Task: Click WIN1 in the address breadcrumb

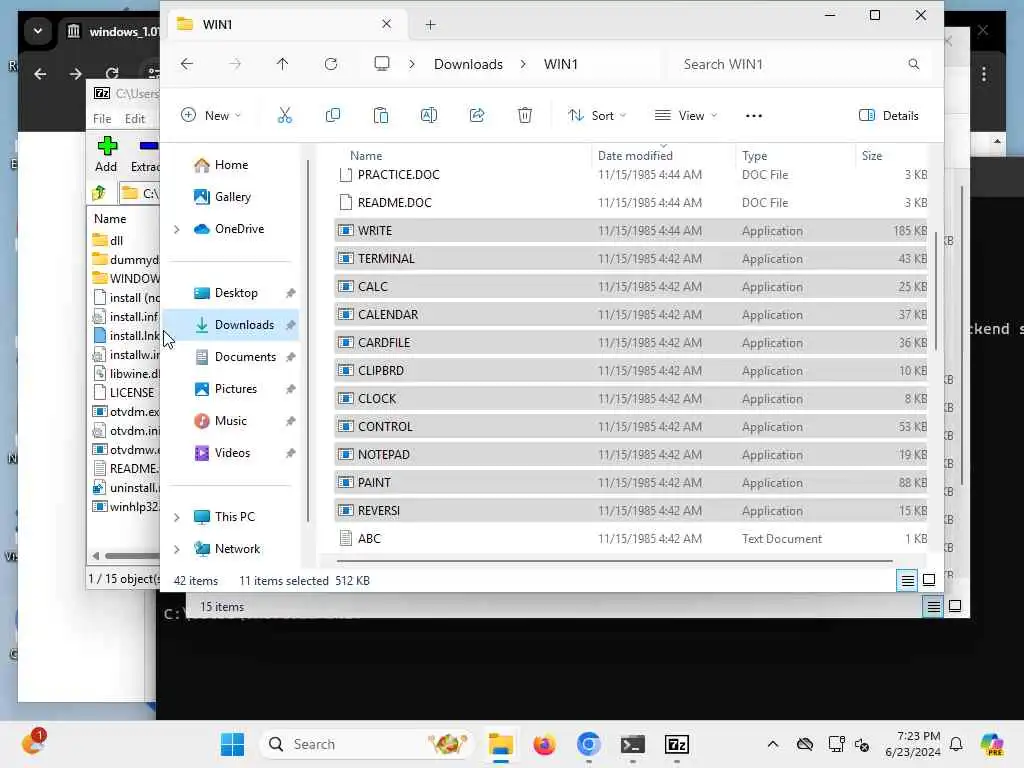Action: 561,64
